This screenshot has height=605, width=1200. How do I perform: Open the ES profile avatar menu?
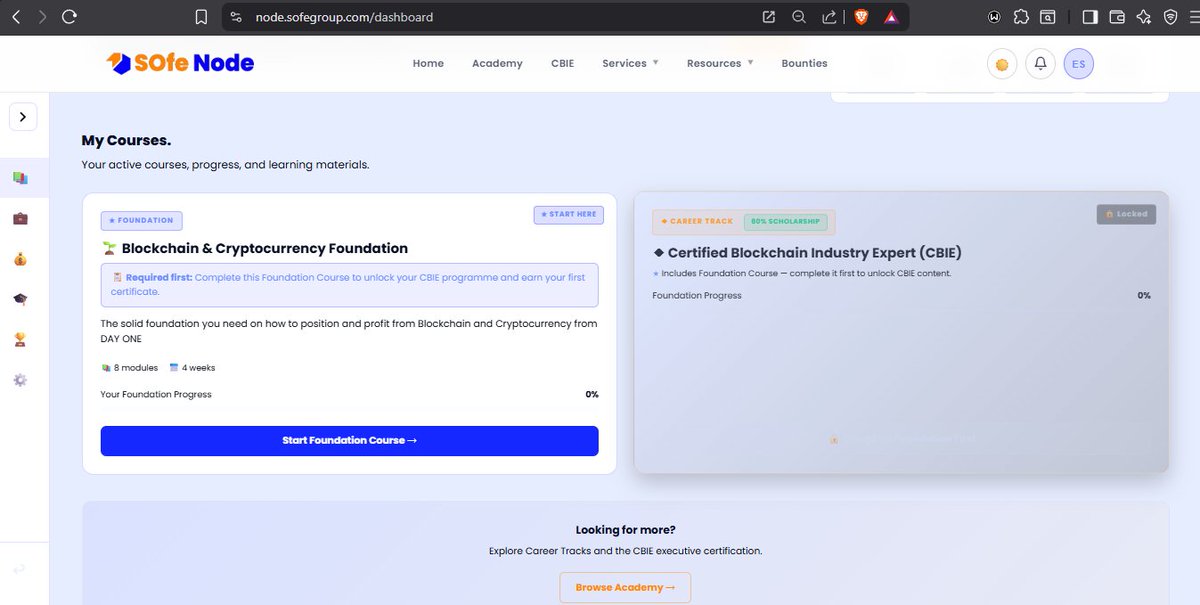pyautogui.click(x=1078, y=64)
